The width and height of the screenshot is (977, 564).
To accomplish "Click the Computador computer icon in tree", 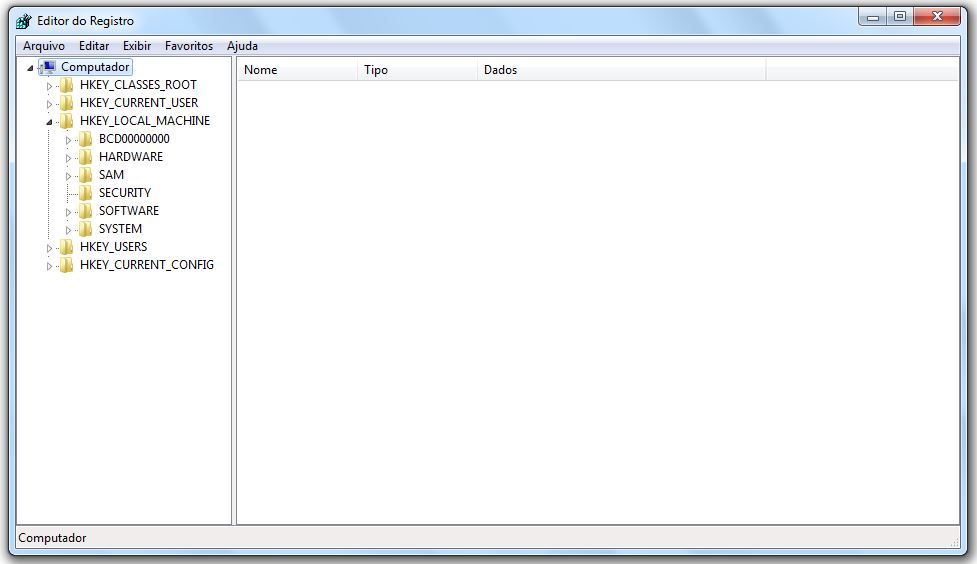I will (48, 67).
